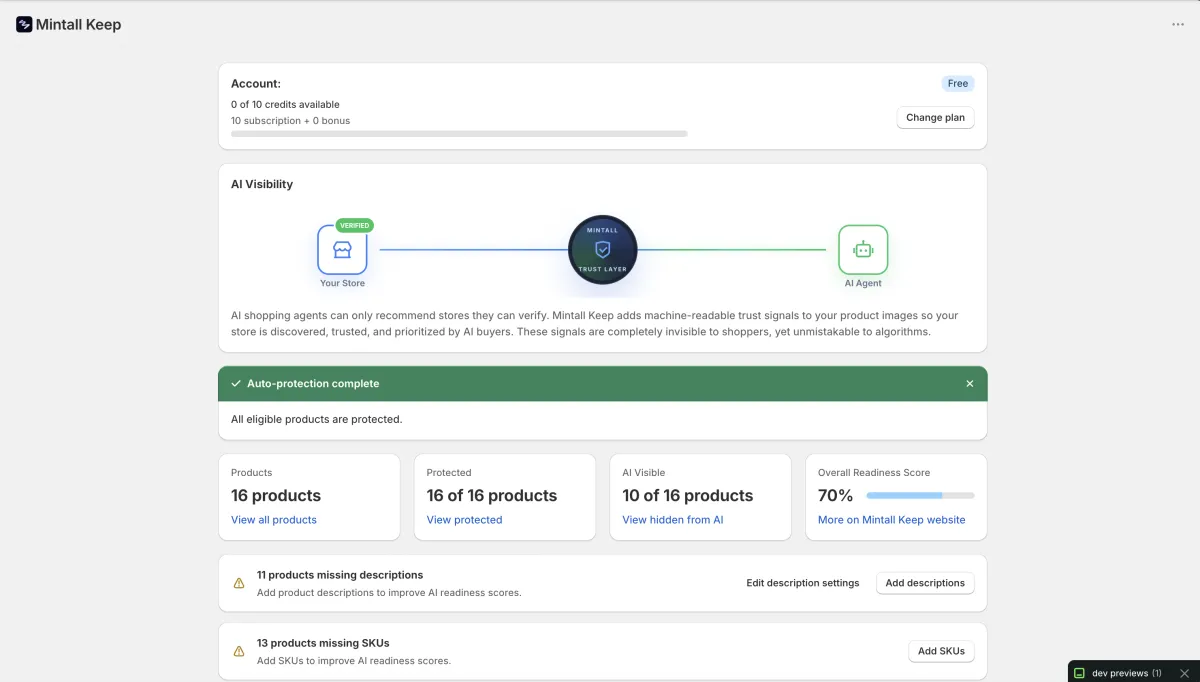Click 'All eligible products are protected.' text
The image size is (1200, 682).
pos(317,419)
